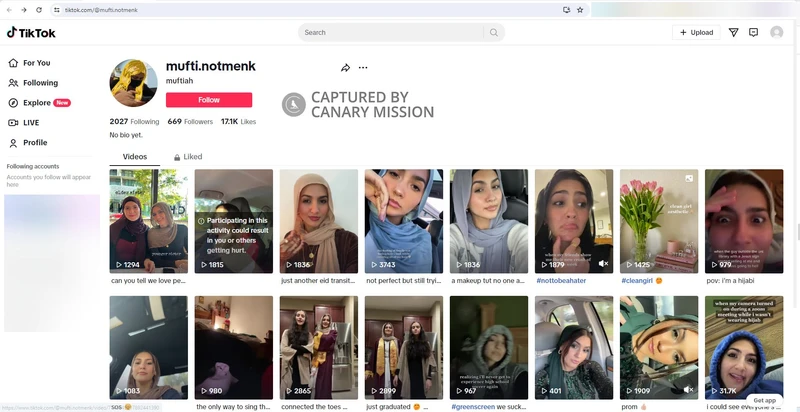Click the 'muftiah' display name

pos(180,81)
